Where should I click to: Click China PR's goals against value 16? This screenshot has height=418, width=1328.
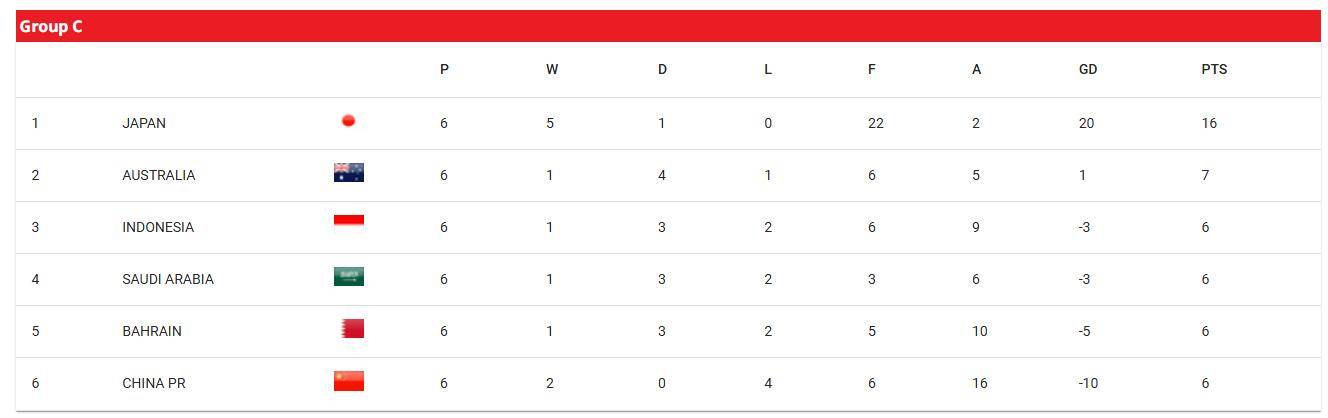979,383
